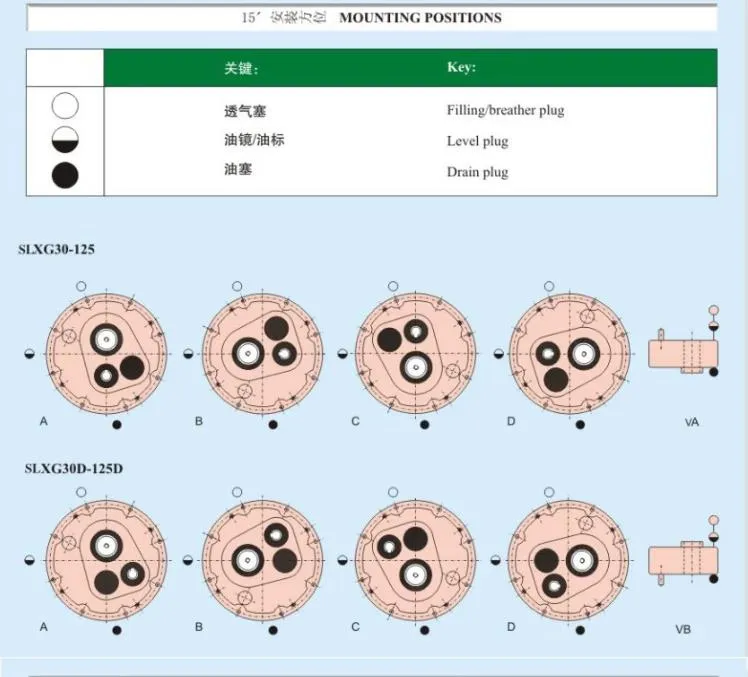Click the half-filled level plug legend circle
The width and height of the screenshot is (748, 677).
pos(65,140)
